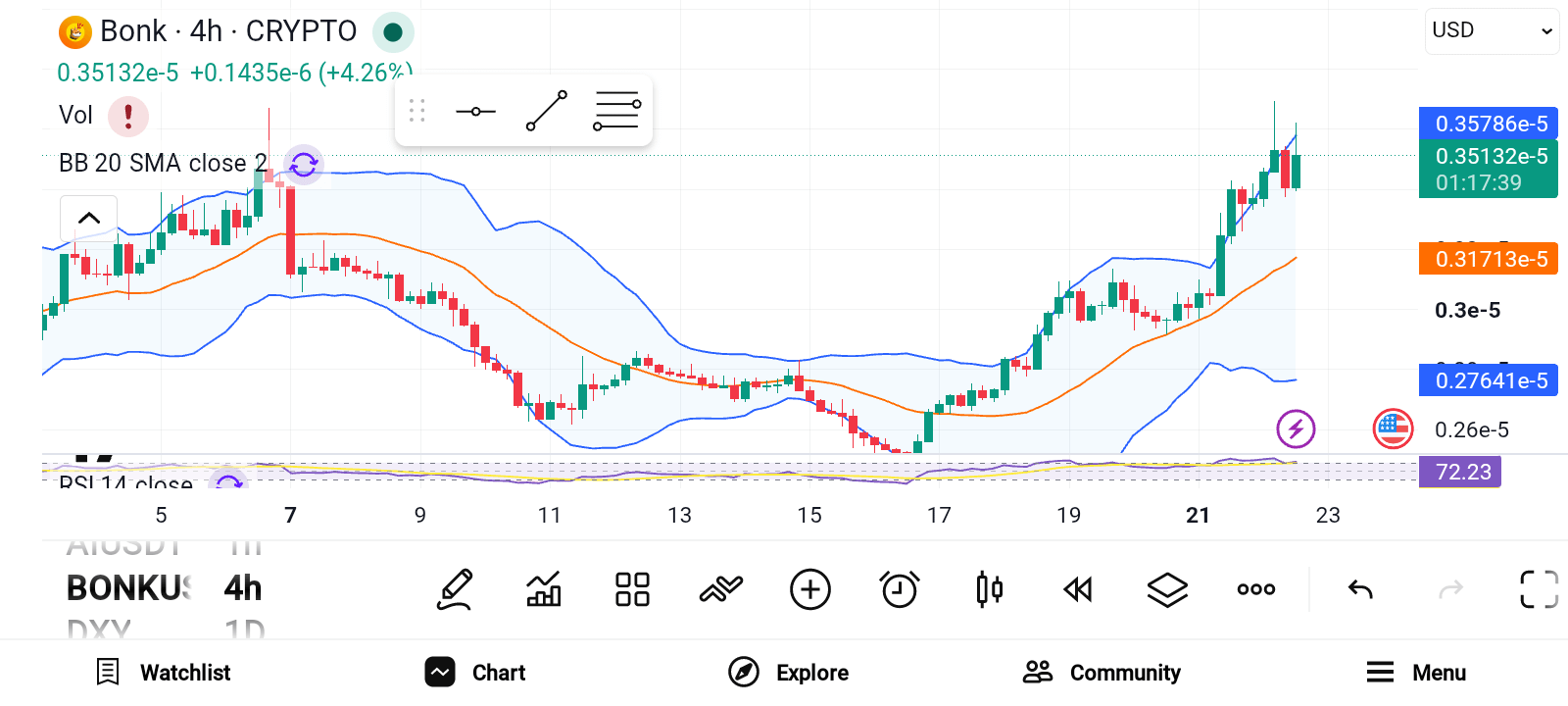Select the trend line drawing tool
The image size is (1568, 706).
[547, 111]
